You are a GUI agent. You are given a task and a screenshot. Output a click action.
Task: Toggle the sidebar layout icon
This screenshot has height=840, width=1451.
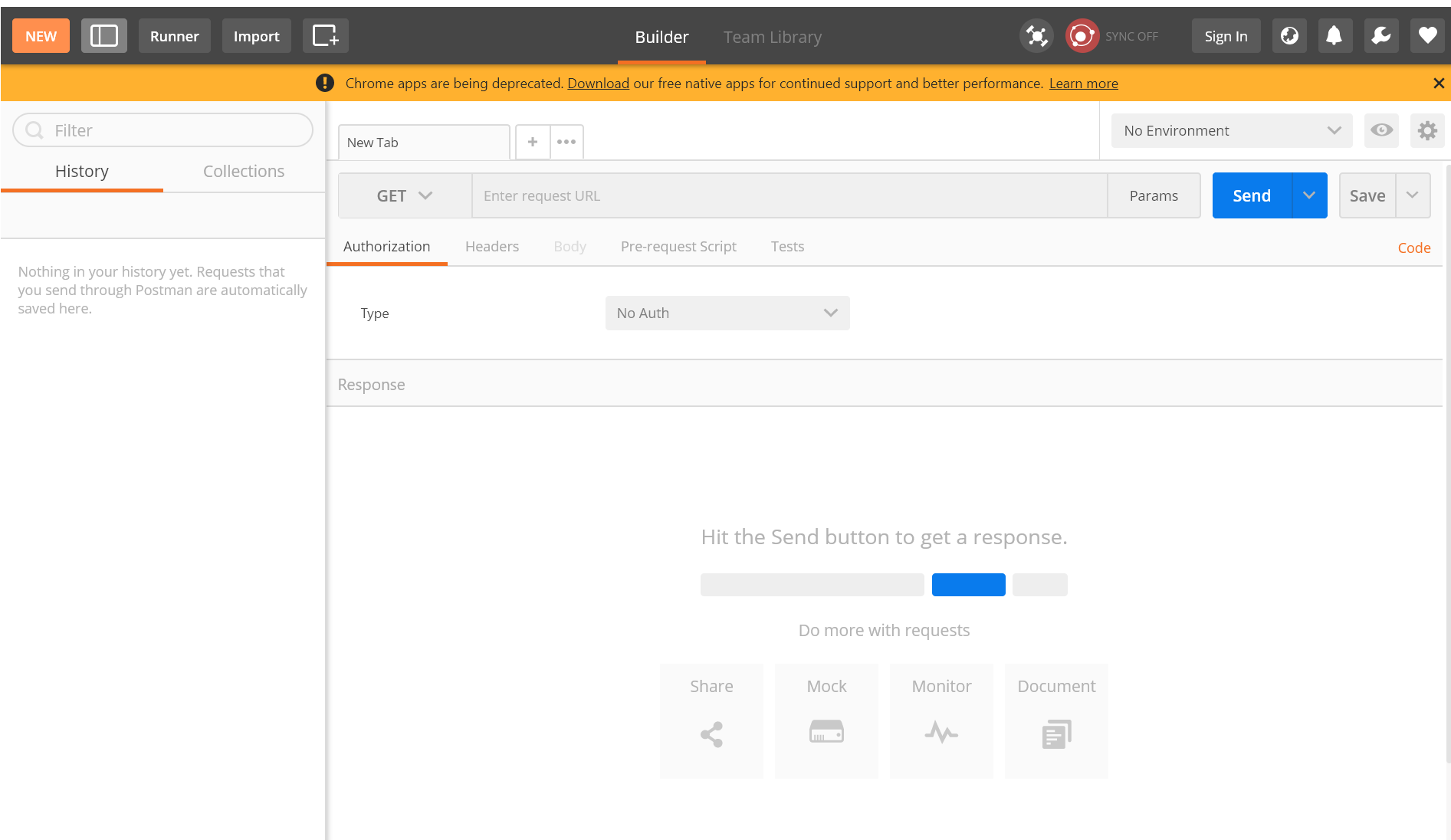[103, 36]
